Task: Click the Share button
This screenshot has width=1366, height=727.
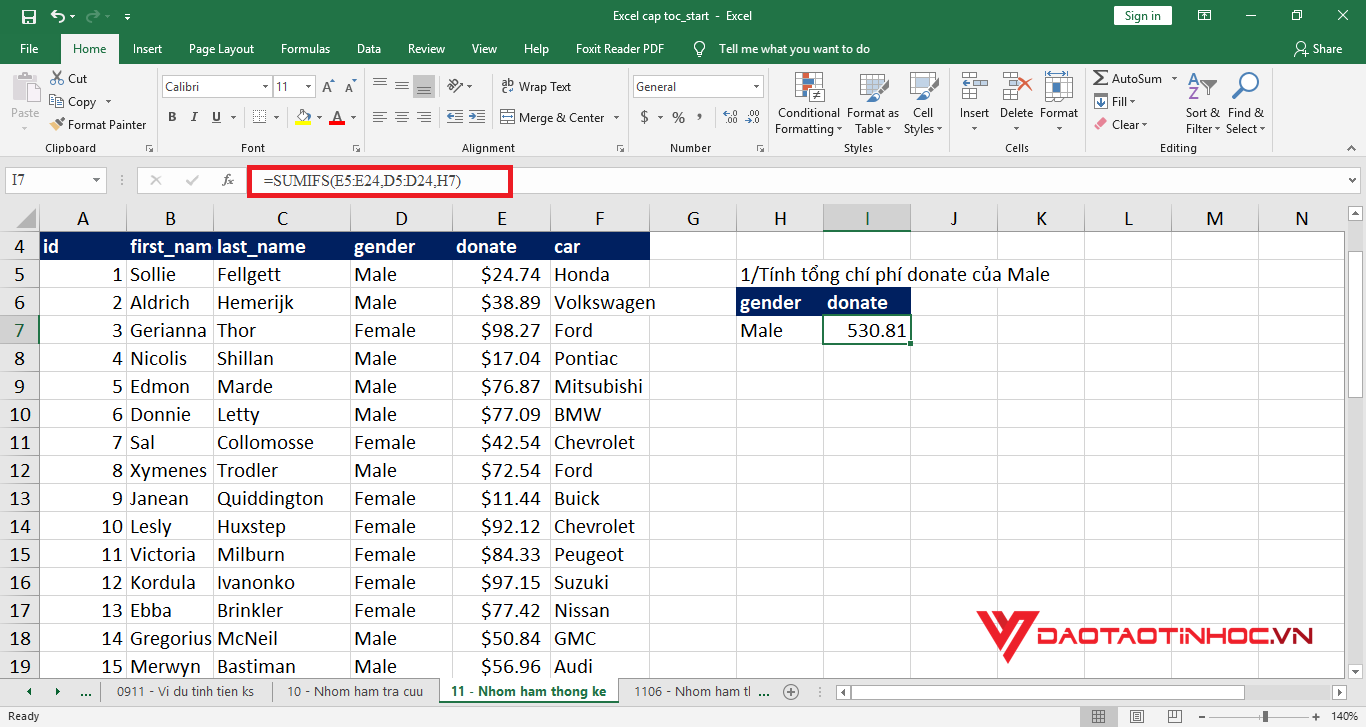Action: (x=1317, y=48)
